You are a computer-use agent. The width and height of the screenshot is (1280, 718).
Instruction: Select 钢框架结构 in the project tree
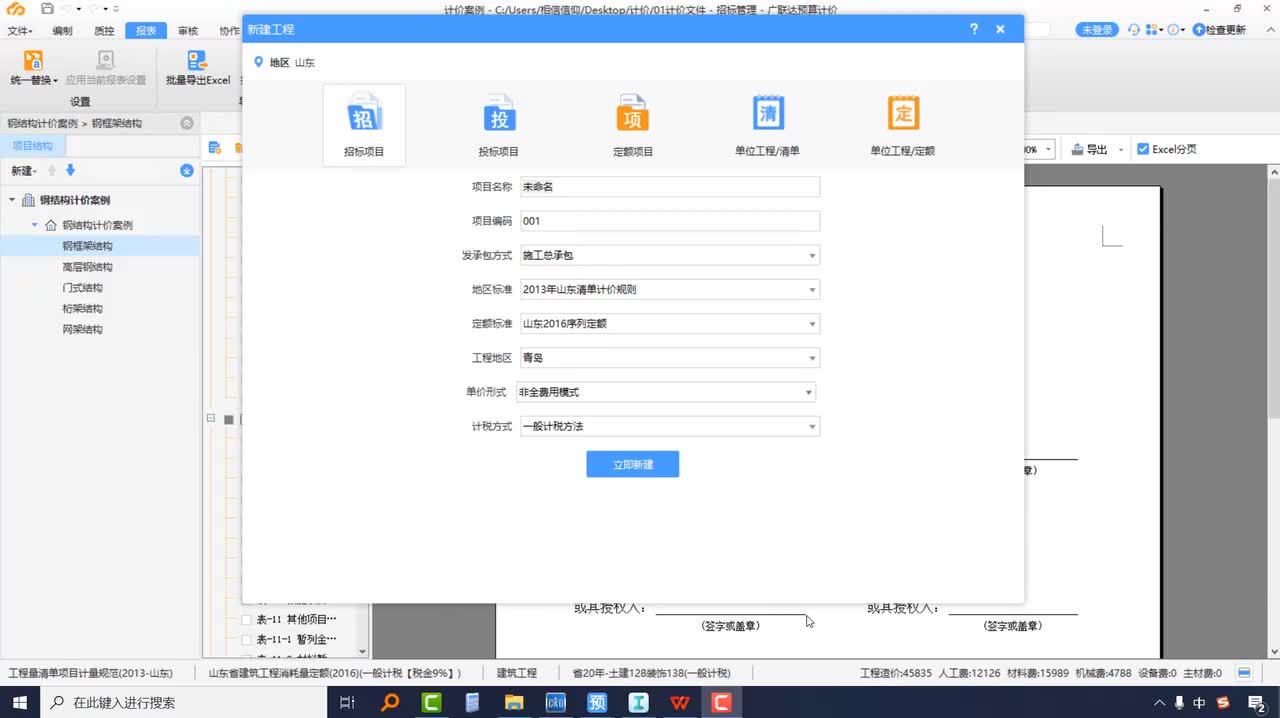point(87,246)
